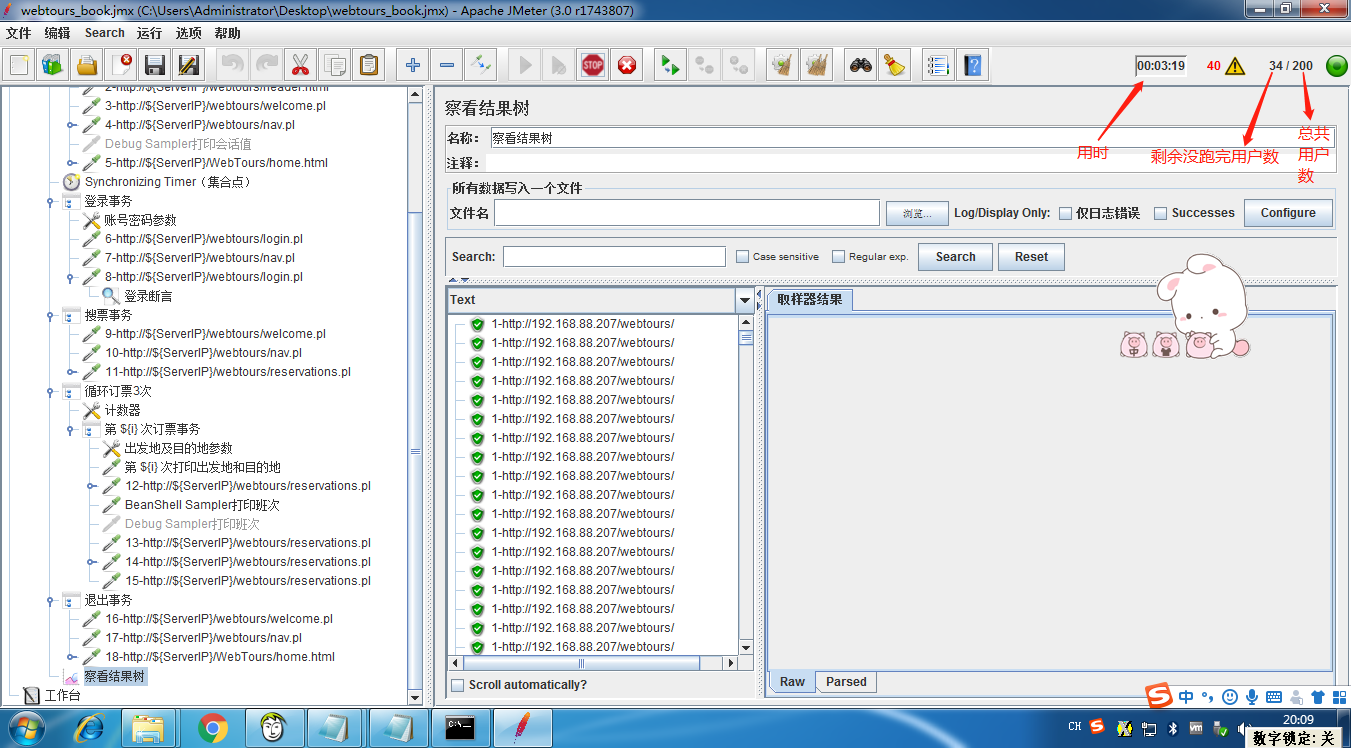The height and width of the screenshot is (748, 1351).
Task: Click the Toggle enable/disable icon
Action: [x=481, y=66]
